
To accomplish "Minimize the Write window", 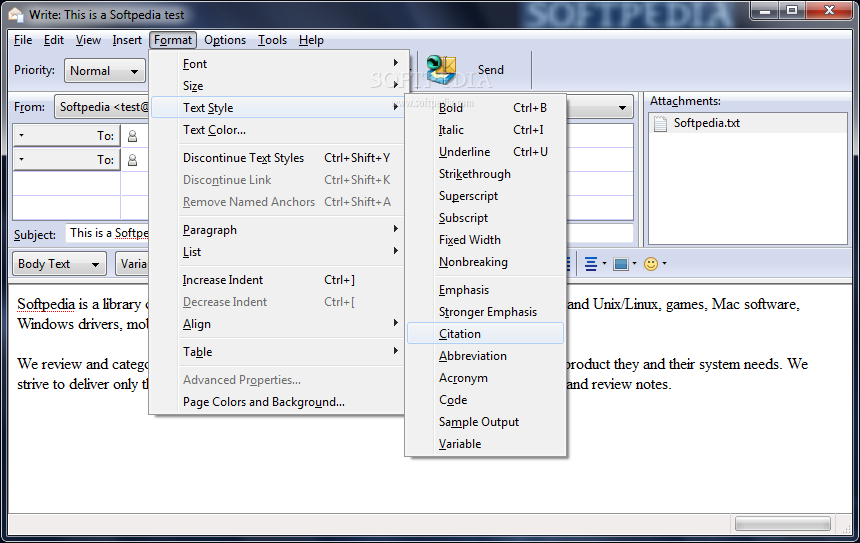I will [x=766, y=11].
